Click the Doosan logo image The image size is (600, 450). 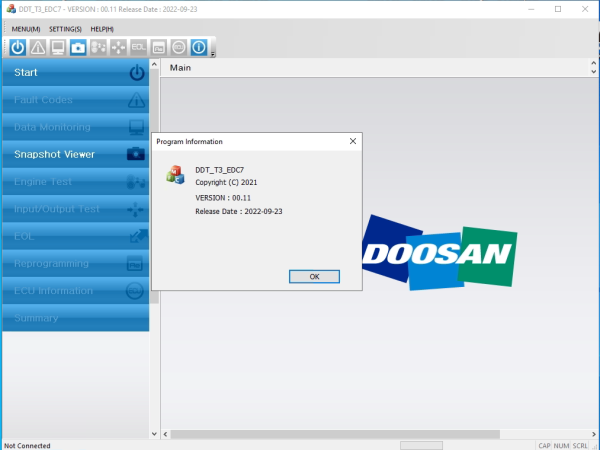(x=440, y=253)
